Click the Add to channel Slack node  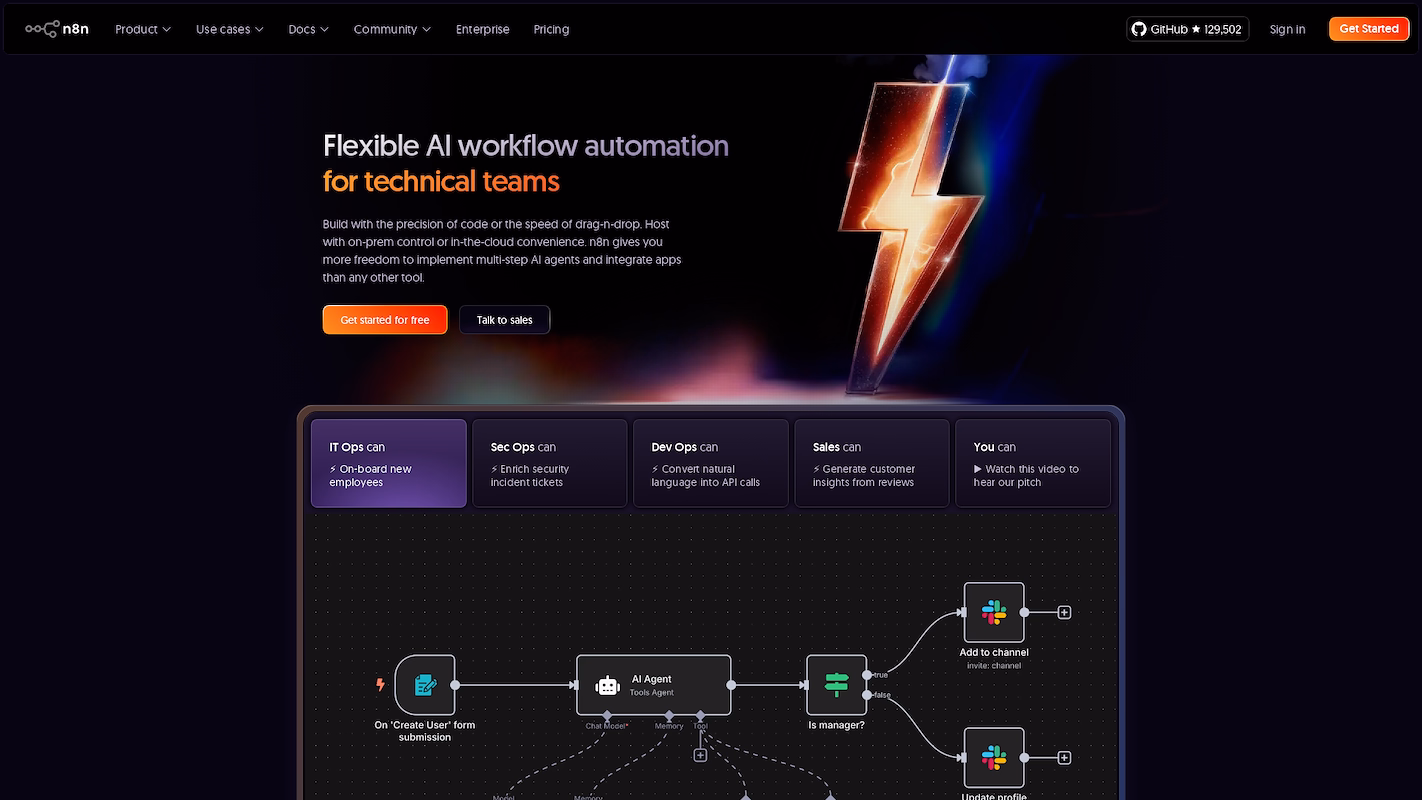pos(994,612)
